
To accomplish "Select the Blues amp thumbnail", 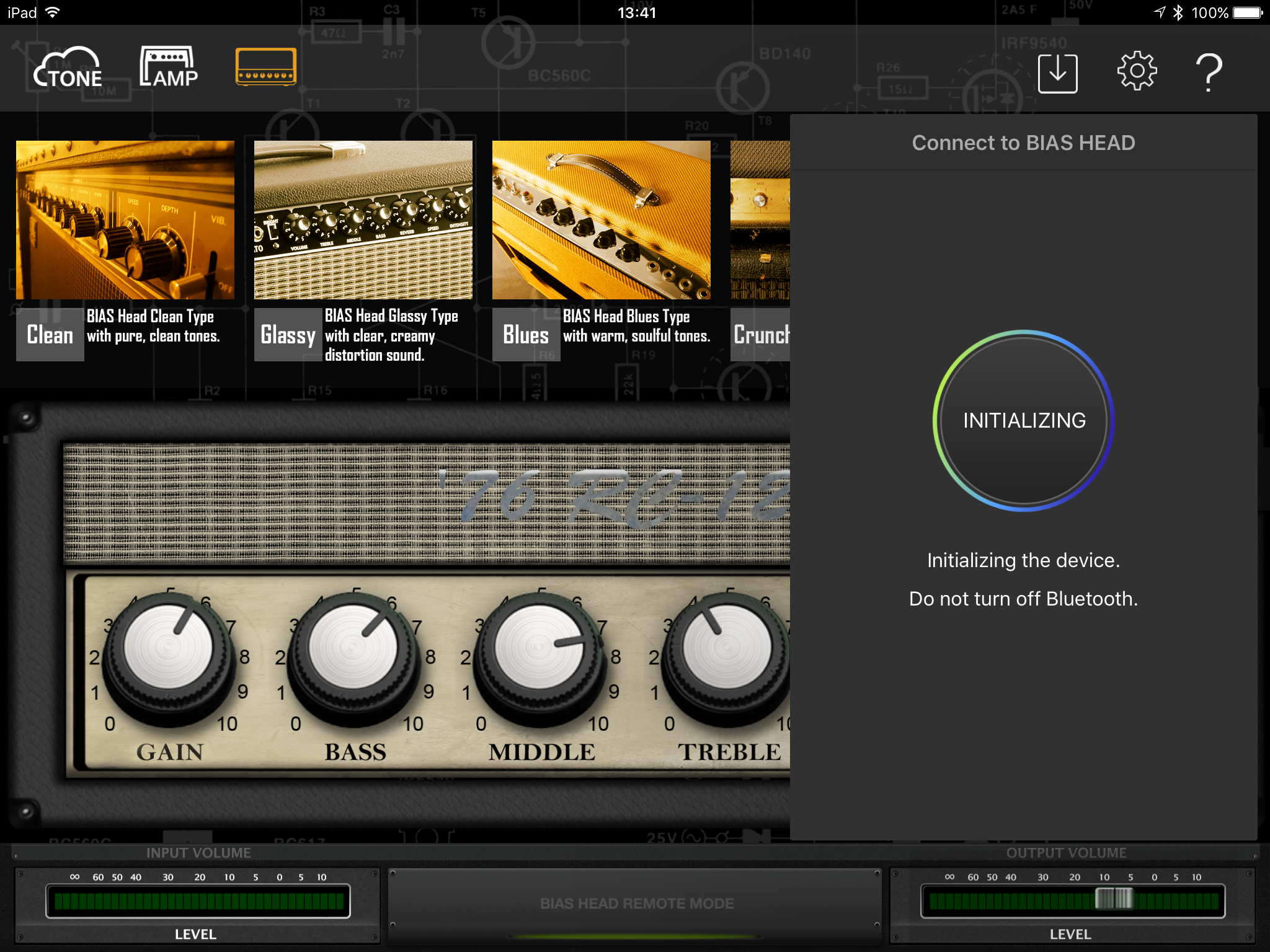I will (x=602, y=220).
